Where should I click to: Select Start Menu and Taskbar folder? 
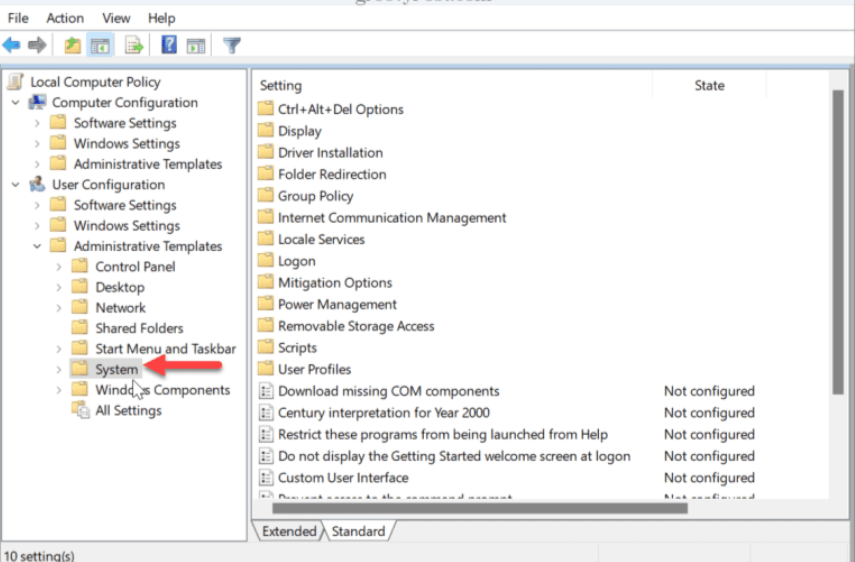click(165, 349)
